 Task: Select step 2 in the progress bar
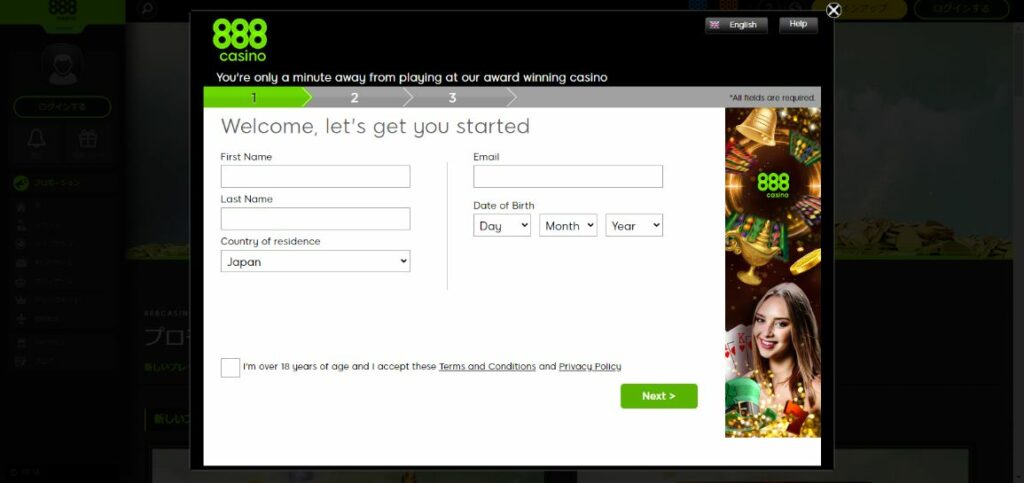(x=354, y=98)
